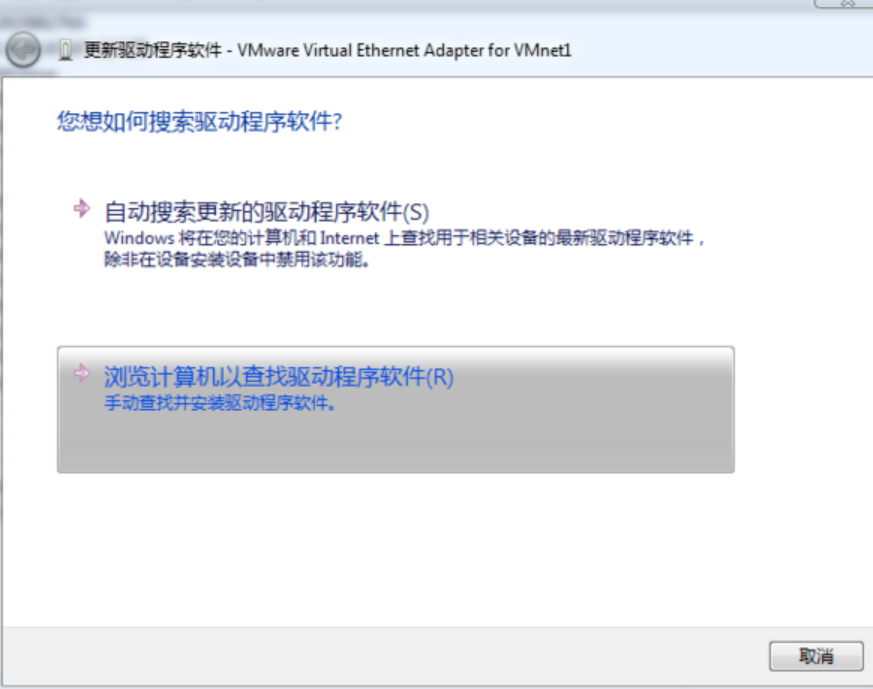873x689 pixels.
Task: Click subtitle 手动查找并安装驱动程序软件。
Action: (220, 402)
